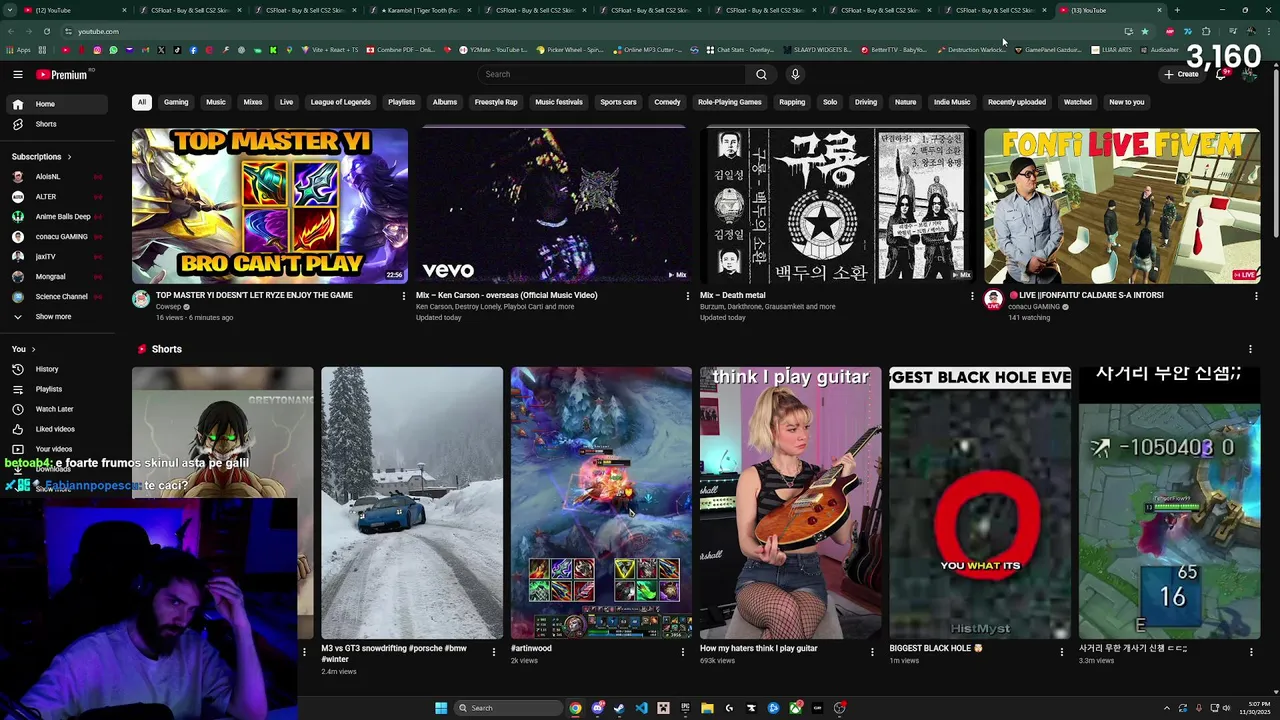Go to Home in sidebar

[x=55, y=104]
